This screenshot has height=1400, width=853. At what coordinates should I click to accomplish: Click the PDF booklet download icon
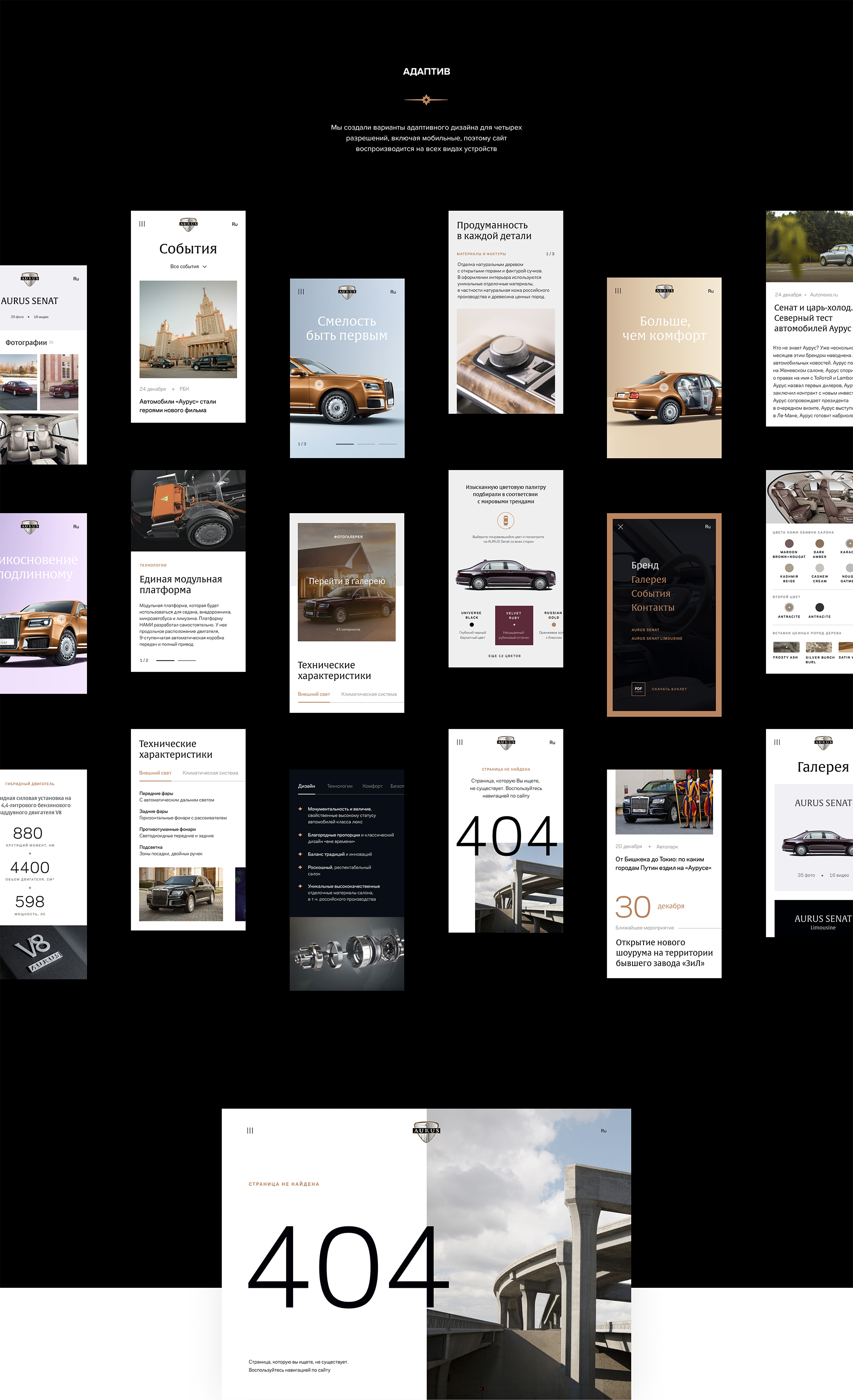coord(638,688)
